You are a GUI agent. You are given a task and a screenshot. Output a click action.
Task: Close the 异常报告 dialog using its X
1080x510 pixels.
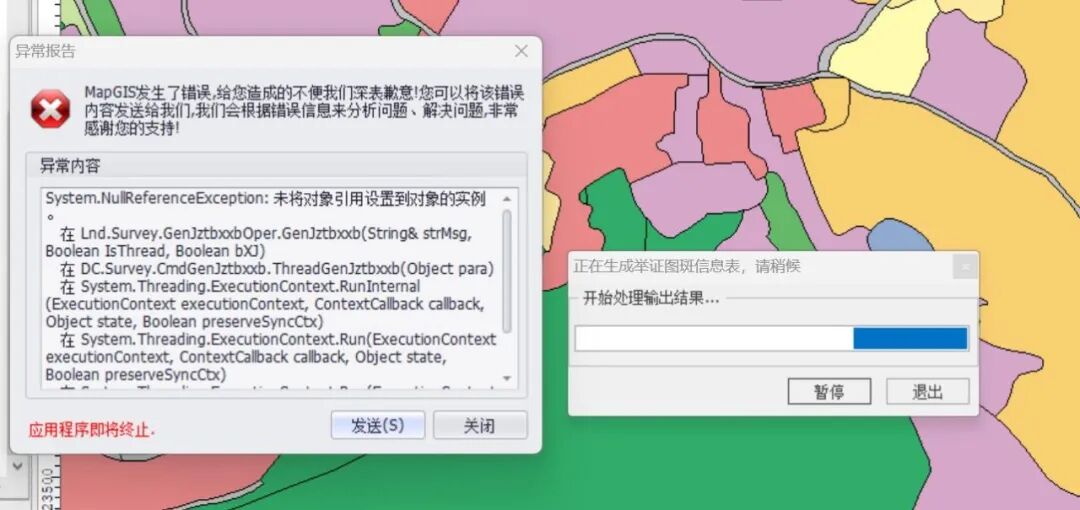521,51
